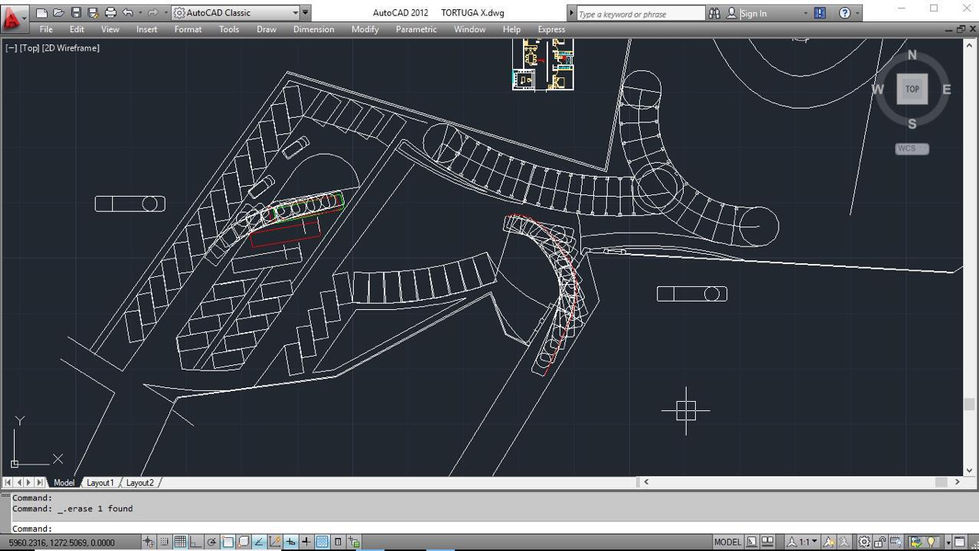Click W on the ViewCube compass

point(877,89)
